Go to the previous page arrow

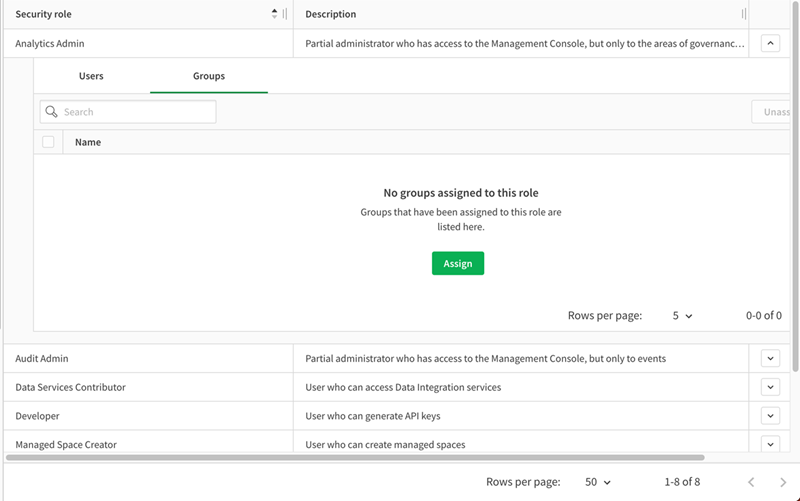pyautogui.click(x=751, y=482)
